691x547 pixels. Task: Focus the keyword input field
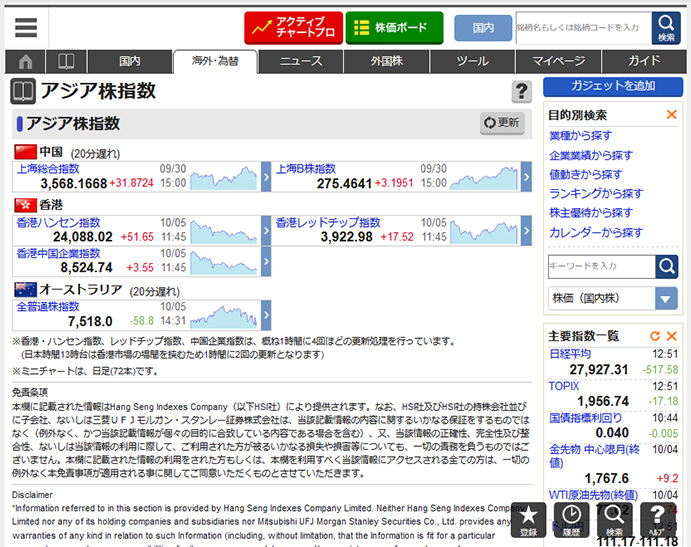pyautogui.click(x=602, y=266)
